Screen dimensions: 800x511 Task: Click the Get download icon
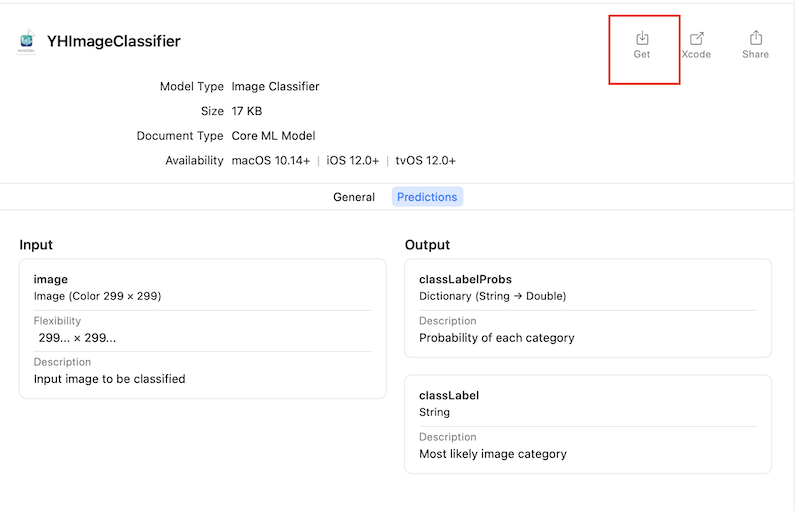tap(642, 39)
